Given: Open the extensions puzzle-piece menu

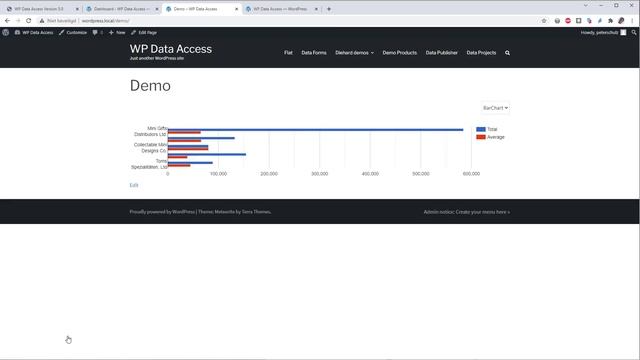Looking at the screenshot, I should pyautogui.click(x=610, y=20).
